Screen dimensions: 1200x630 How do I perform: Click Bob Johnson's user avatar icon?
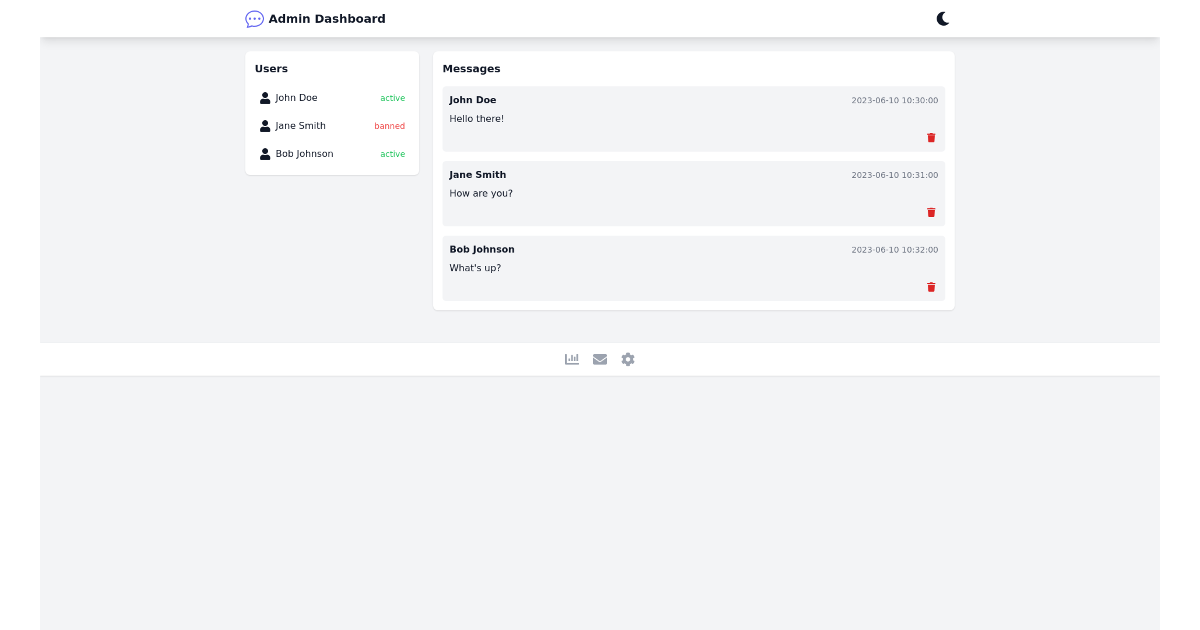click(264, 153)
